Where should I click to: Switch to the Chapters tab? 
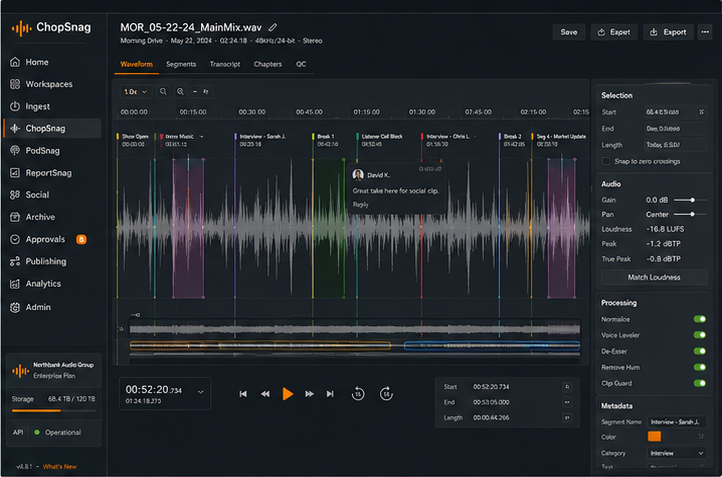[x=268, y=64]
